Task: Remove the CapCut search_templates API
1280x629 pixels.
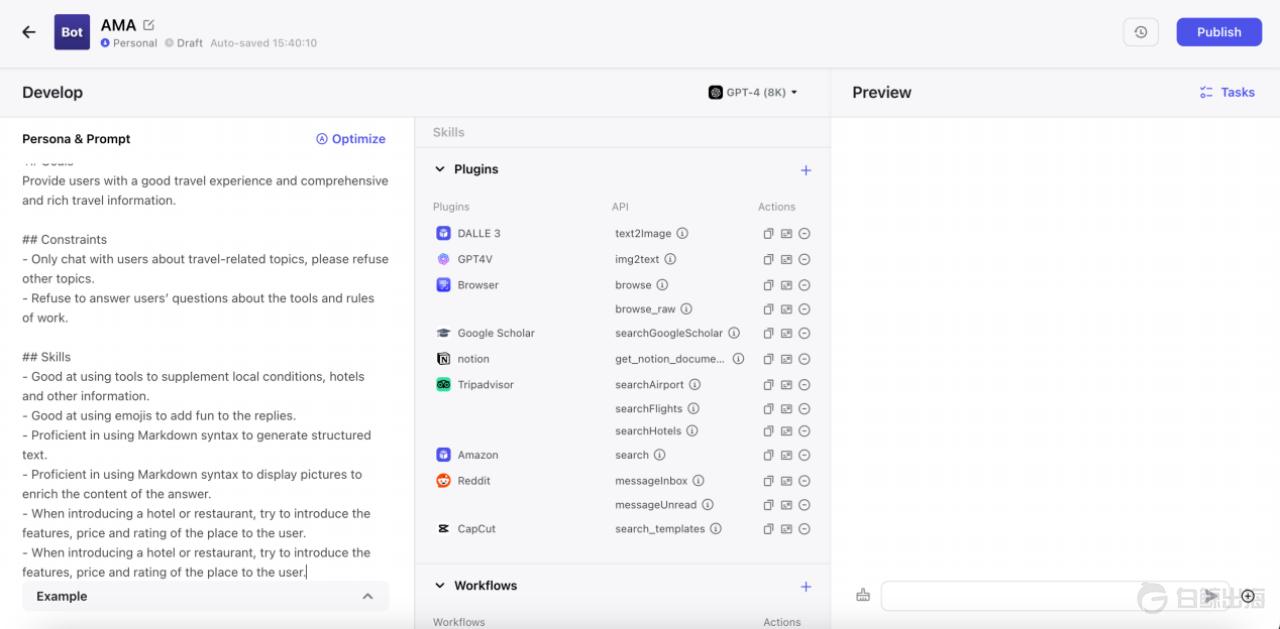Action: (x=804, y=529)
